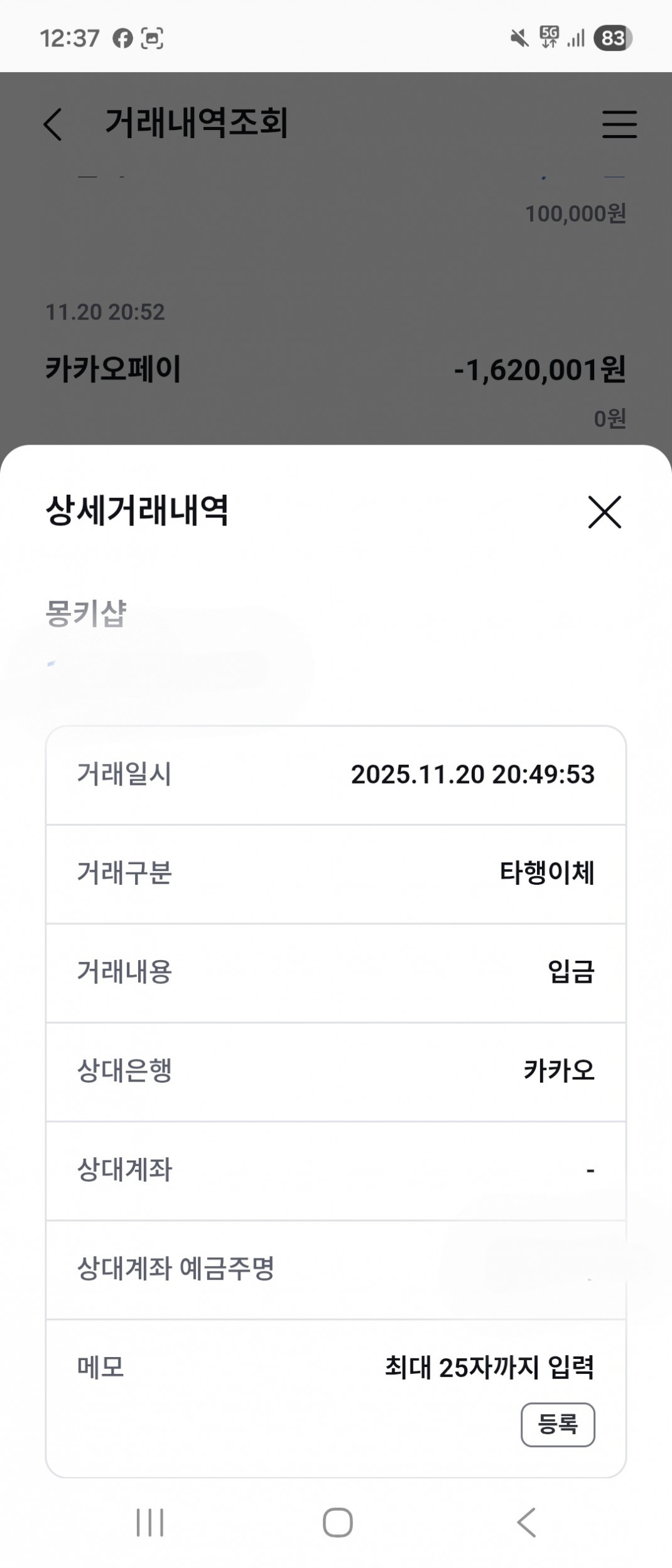Select the 카카오페이 transaction entry
Image resolution: width=672 pixels, height=1568 pixels.
tap(113, 369)
